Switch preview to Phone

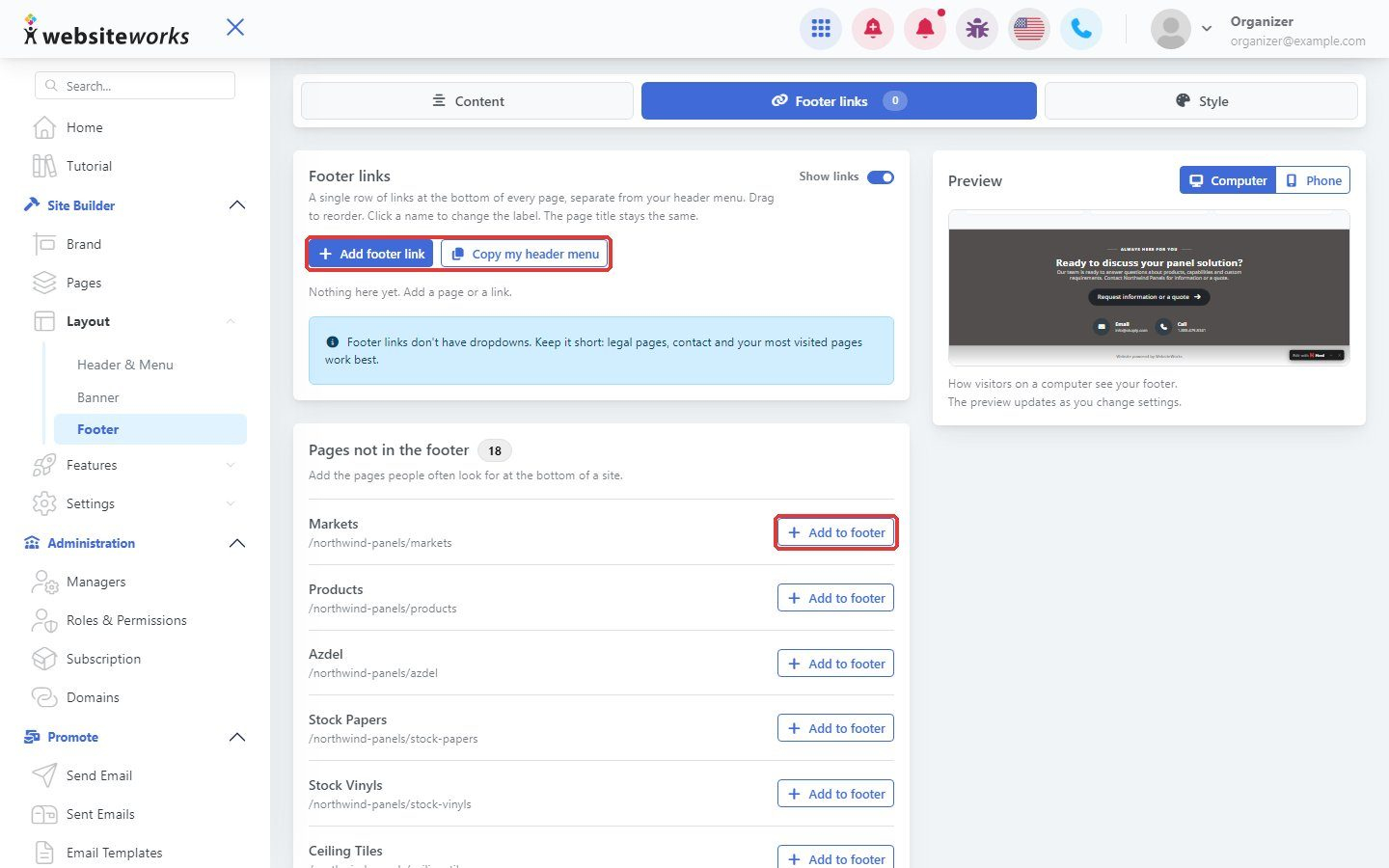1313,180
